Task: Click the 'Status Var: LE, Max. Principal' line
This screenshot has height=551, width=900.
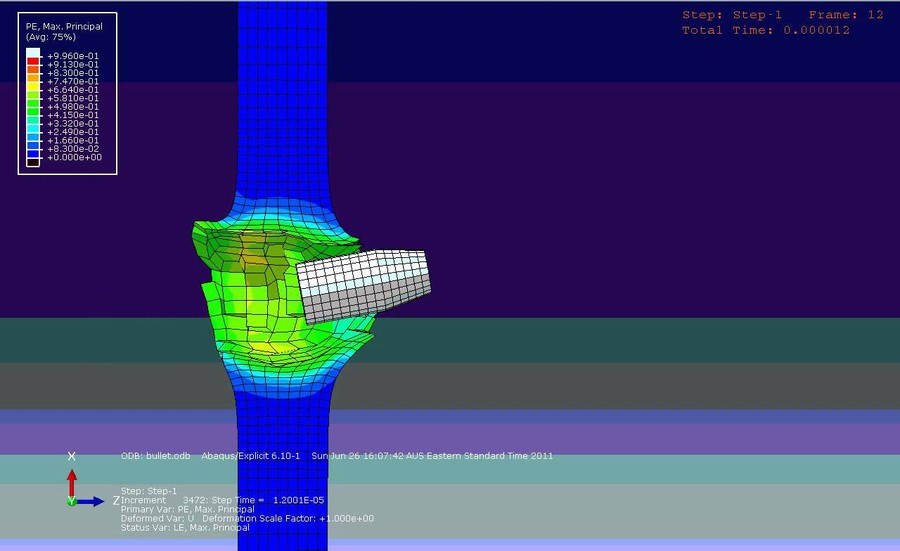Action: pos(185,527)
